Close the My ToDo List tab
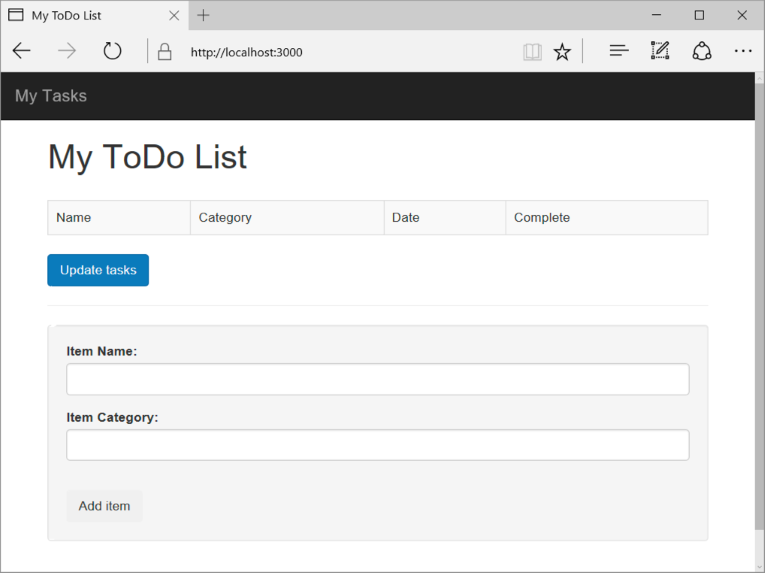This screenshot has height=573, width=765. pos(174,15)
